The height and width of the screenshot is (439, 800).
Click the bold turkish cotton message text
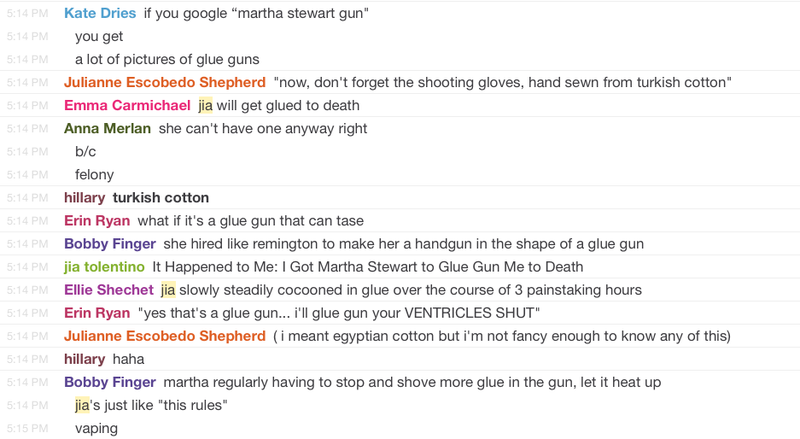click(x=161, y=198)
